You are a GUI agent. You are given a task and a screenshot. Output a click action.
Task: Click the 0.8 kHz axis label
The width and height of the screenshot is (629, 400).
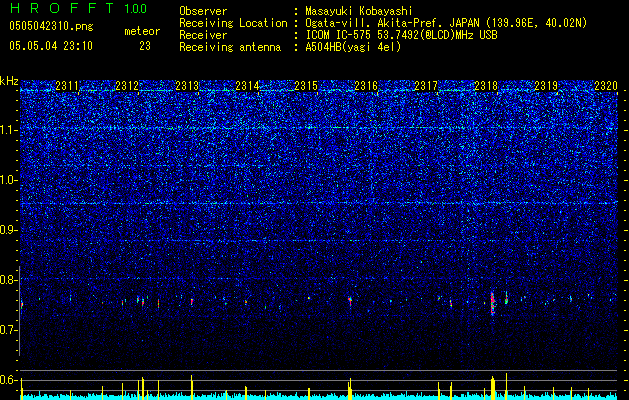pos(9,280)
